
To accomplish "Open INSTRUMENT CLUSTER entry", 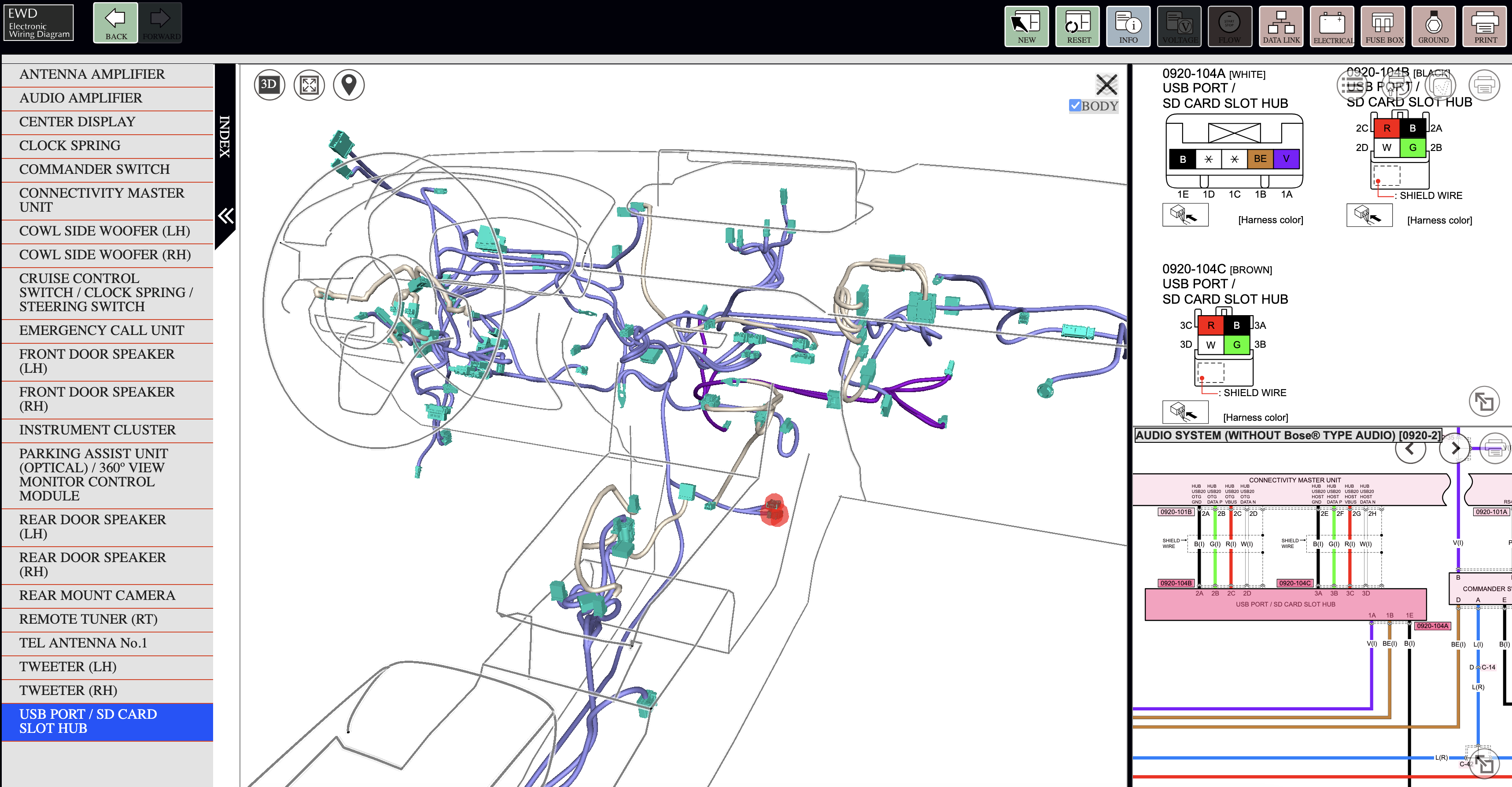I will tap(107, 430).
